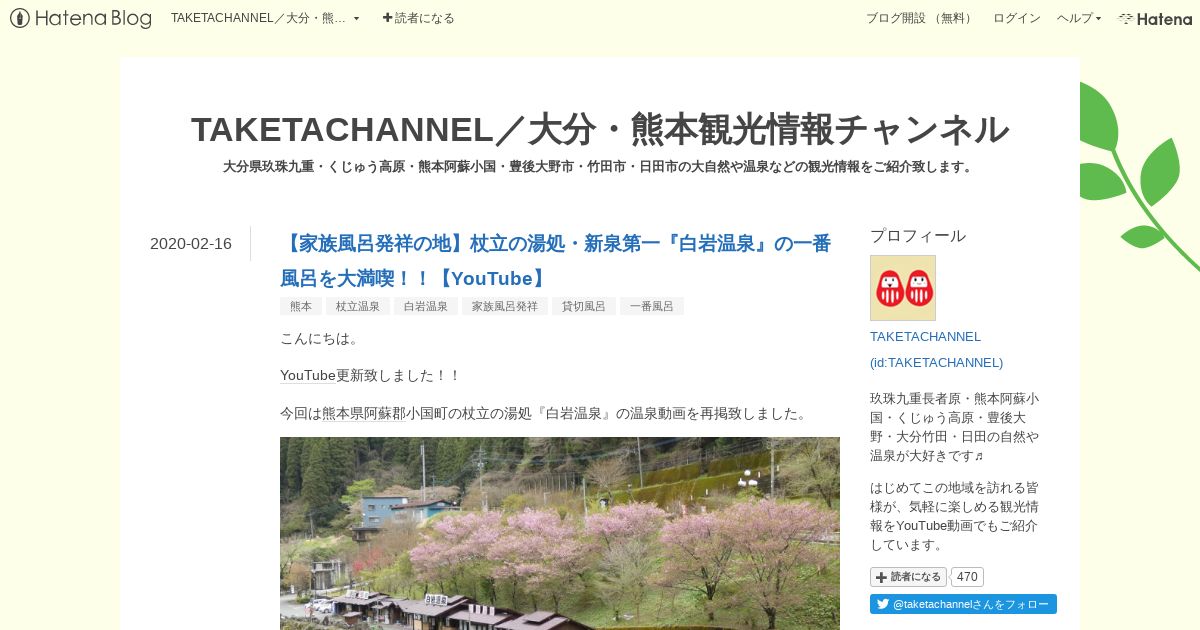Expand the ヘルプ dropdown menu
Screen dimensions: 1200x630
pyautogui.click(x=1079, y=18)
